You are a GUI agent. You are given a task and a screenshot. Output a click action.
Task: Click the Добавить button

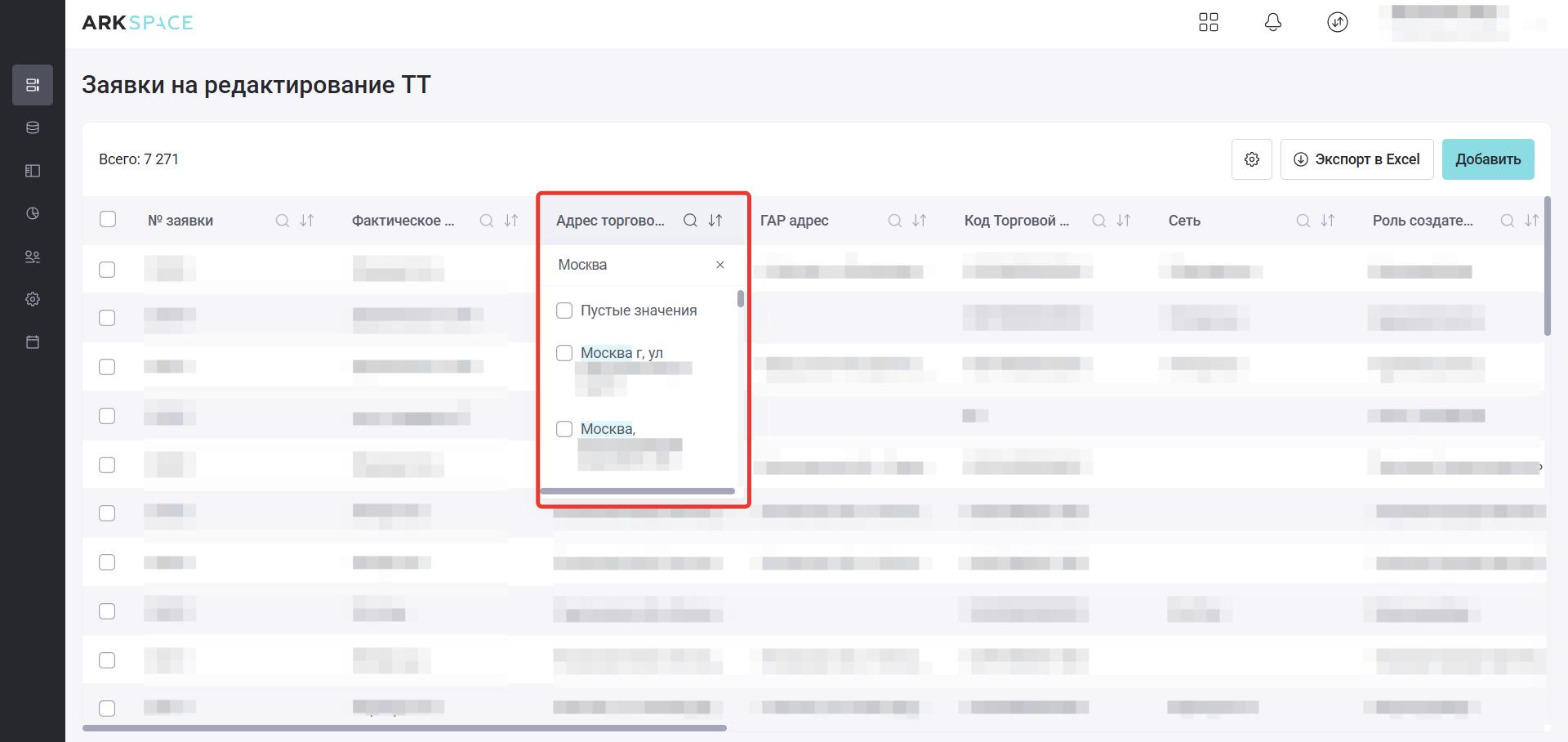click(x=1487, y=159)
